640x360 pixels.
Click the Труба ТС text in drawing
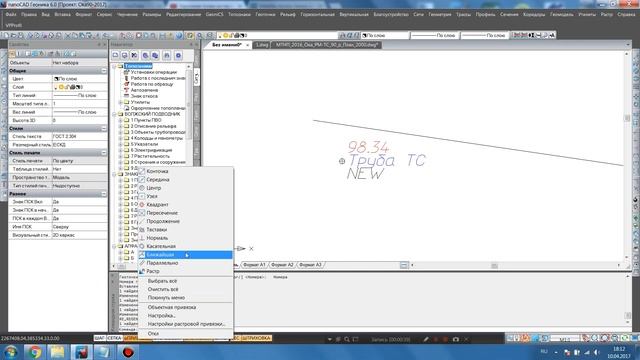click(387, 160)
